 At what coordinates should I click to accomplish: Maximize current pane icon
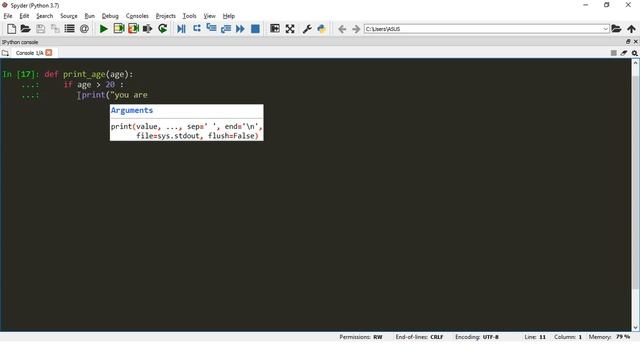click(x=275, y=29)
